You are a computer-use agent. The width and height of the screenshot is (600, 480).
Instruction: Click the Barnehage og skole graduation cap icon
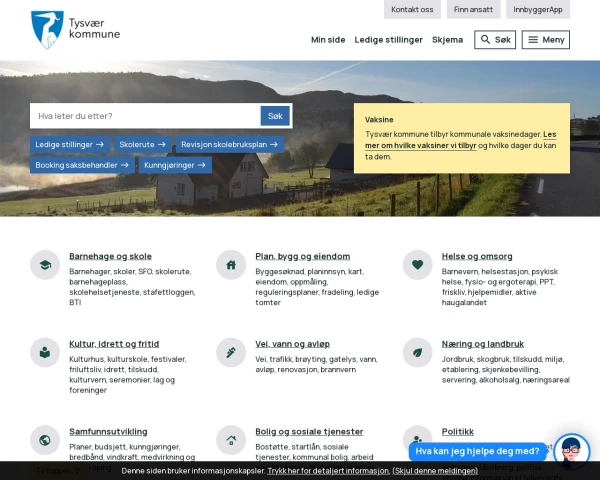pyautogui.click(x=45, y=265)
